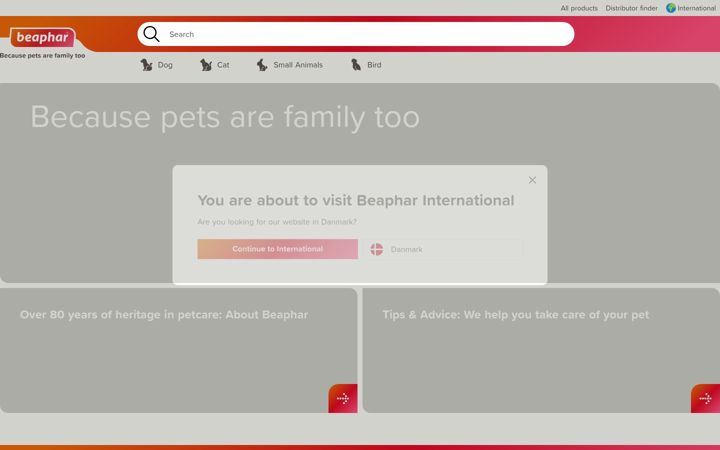This screenshot has height=450, width=720.
Task: Expand the International region selector
Action: [691, 8]
